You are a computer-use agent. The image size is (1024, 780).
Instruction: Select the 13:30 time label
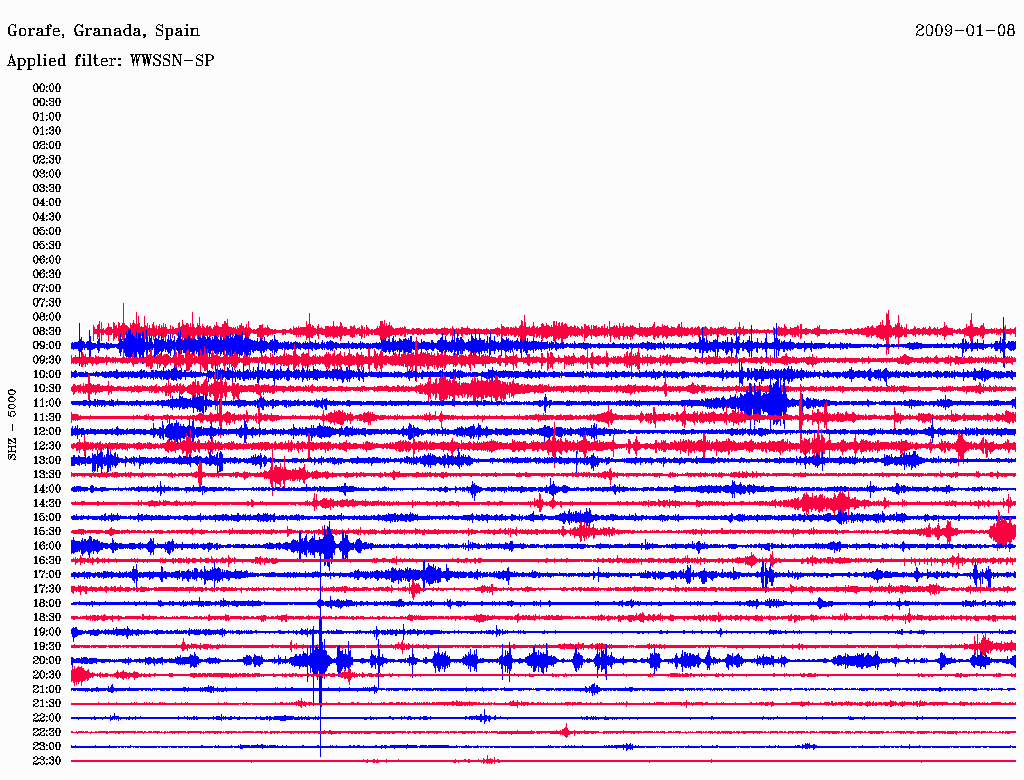click(46, 474)
